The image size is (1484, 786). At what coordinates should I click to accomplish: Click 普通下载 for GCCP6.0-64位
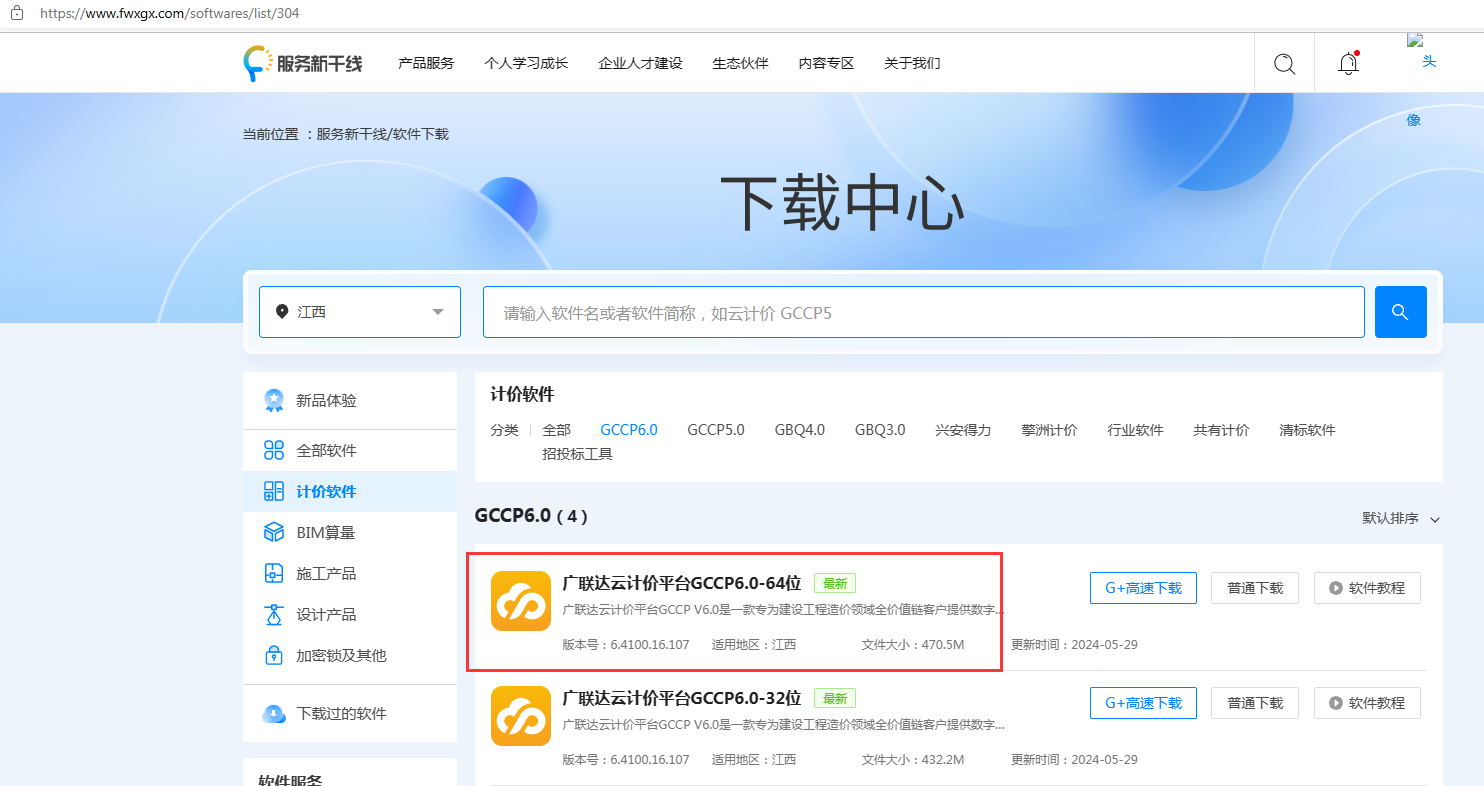pos(1255,588)
